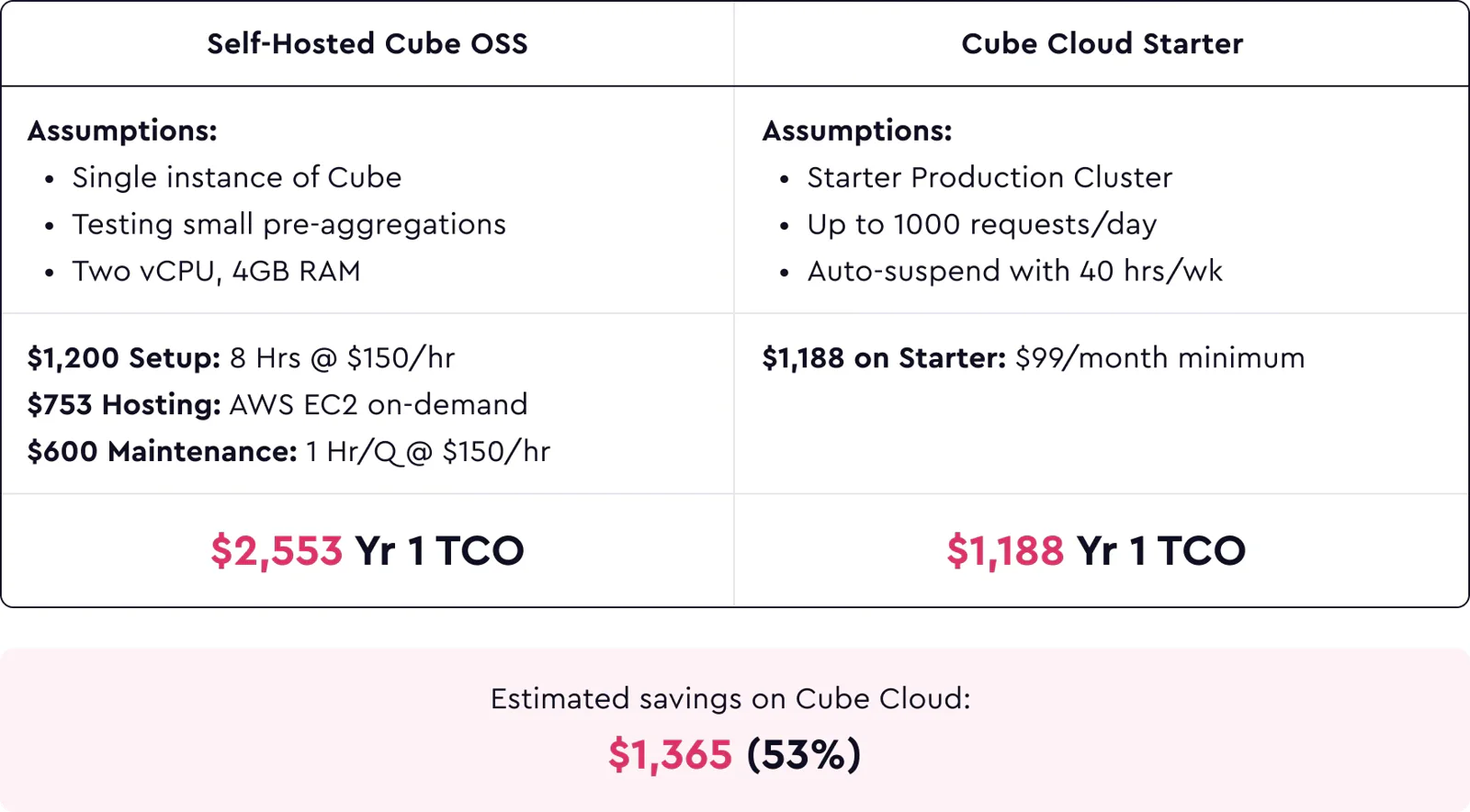1470x812 pixels.
Task: Click the Cube Cloud Starter column header
Action: (x=1102, y=43)
